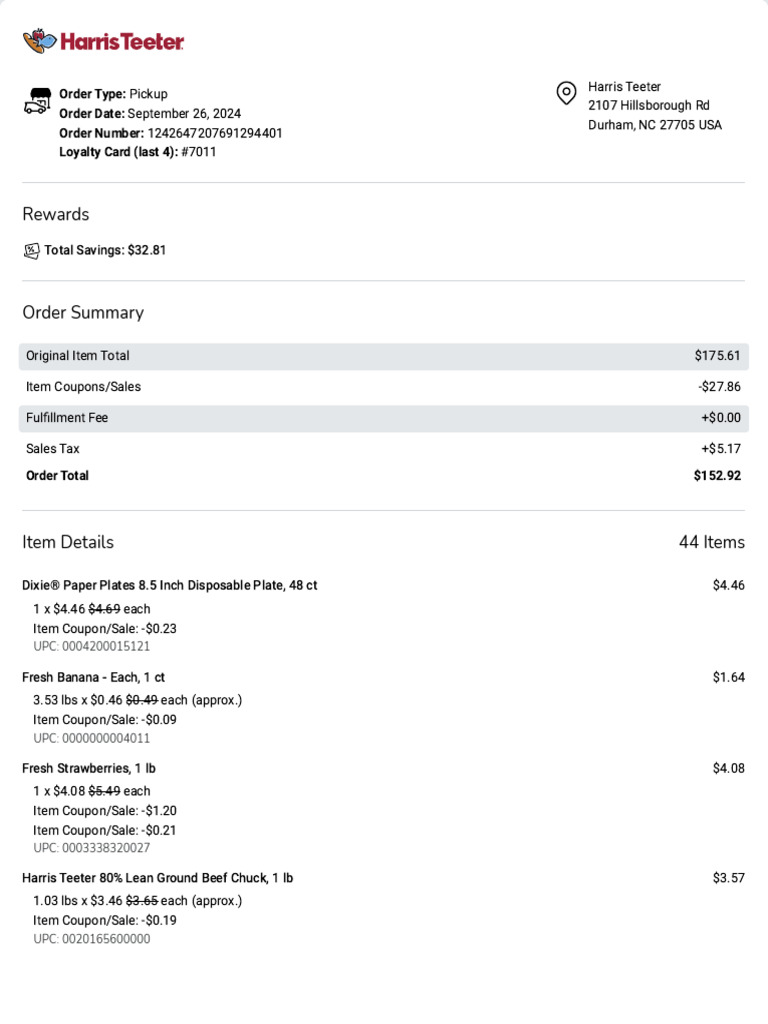Open the Lean Ground Beef Chuck item
This screenshot has width=768, height=1024.
coord(158,878)
